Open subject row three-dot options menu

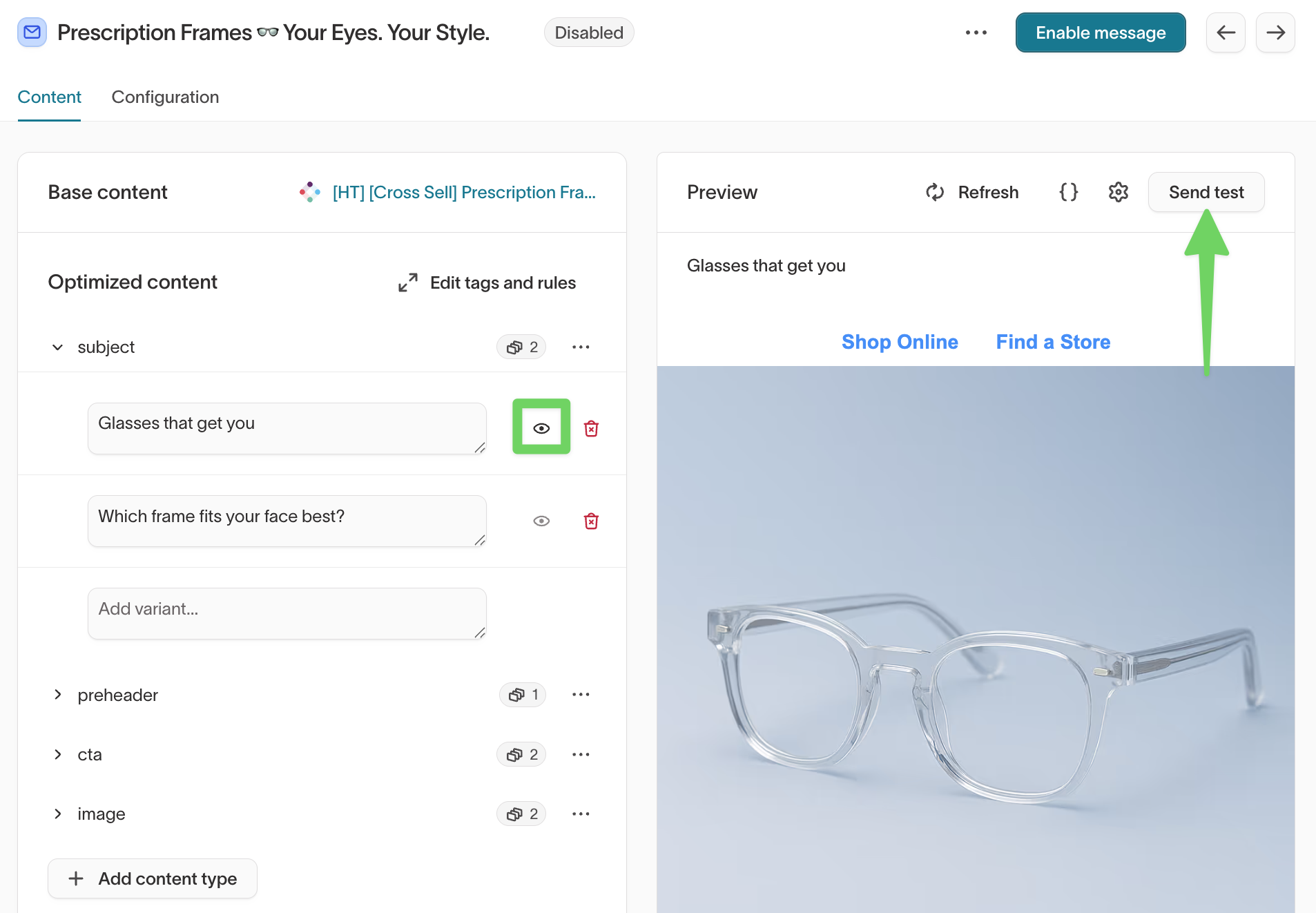[x=581, y=347]
